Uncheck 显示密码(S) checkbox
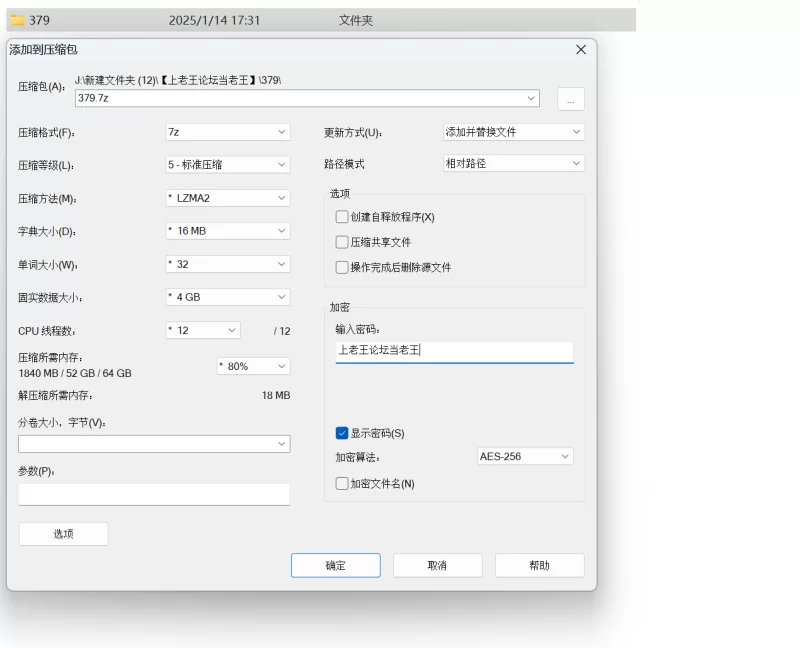 pos(342,433)
